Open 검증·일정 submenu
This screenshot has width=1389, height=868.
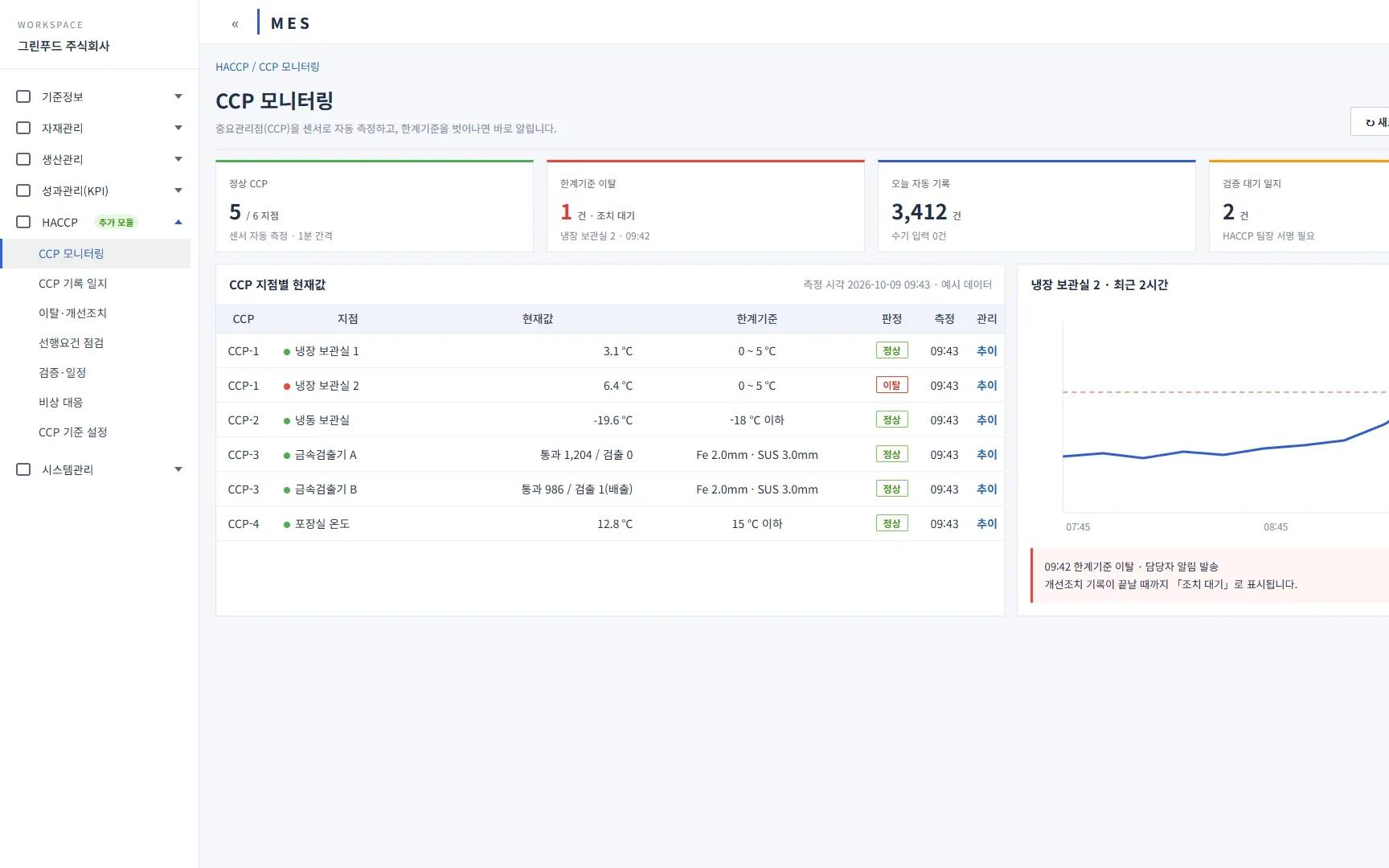pyautogui.click(x=96, y=372)
